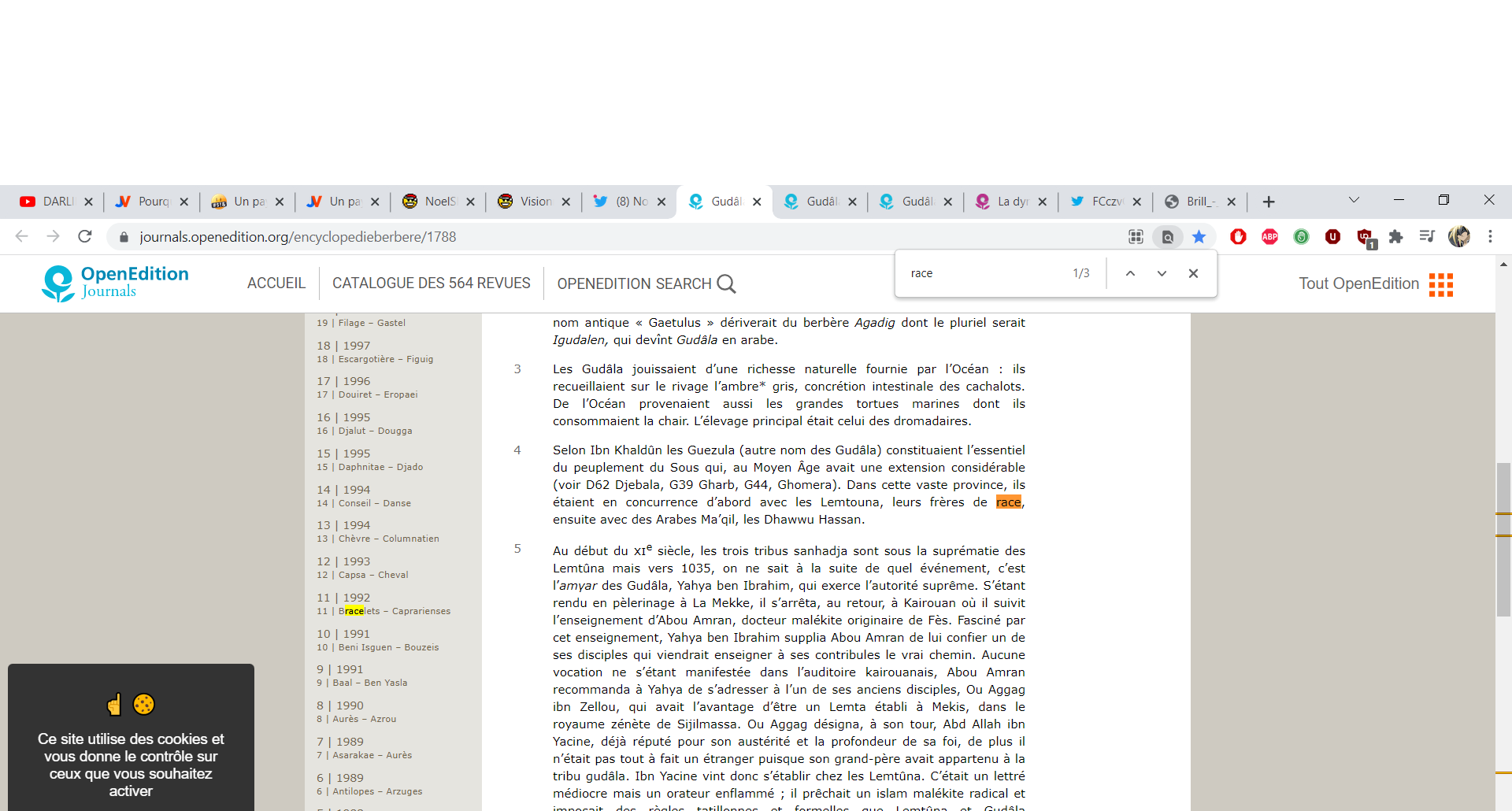Open the Extensions puzzle piece menu
Screen dimensions: 1512x811
1395,236
